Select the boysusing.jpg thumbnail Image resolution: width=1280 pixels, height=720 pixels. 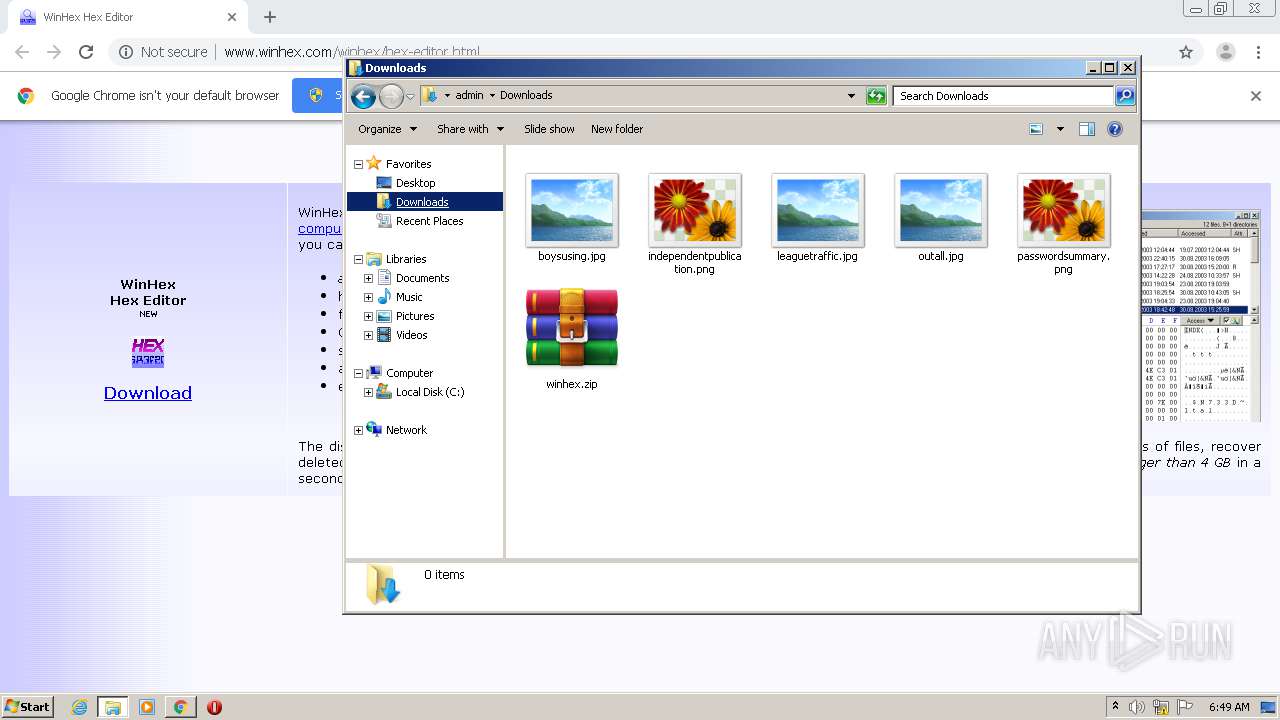point(572,210)
